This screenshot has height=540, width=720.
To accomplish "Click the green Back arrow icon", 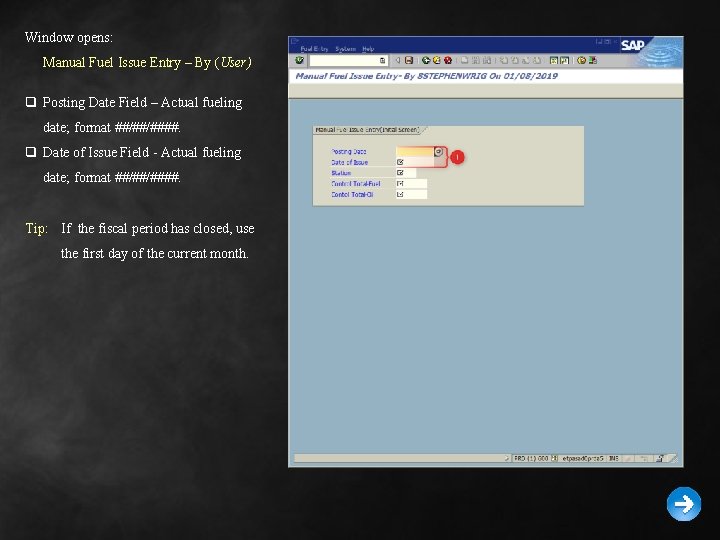I will pos(426,60).
